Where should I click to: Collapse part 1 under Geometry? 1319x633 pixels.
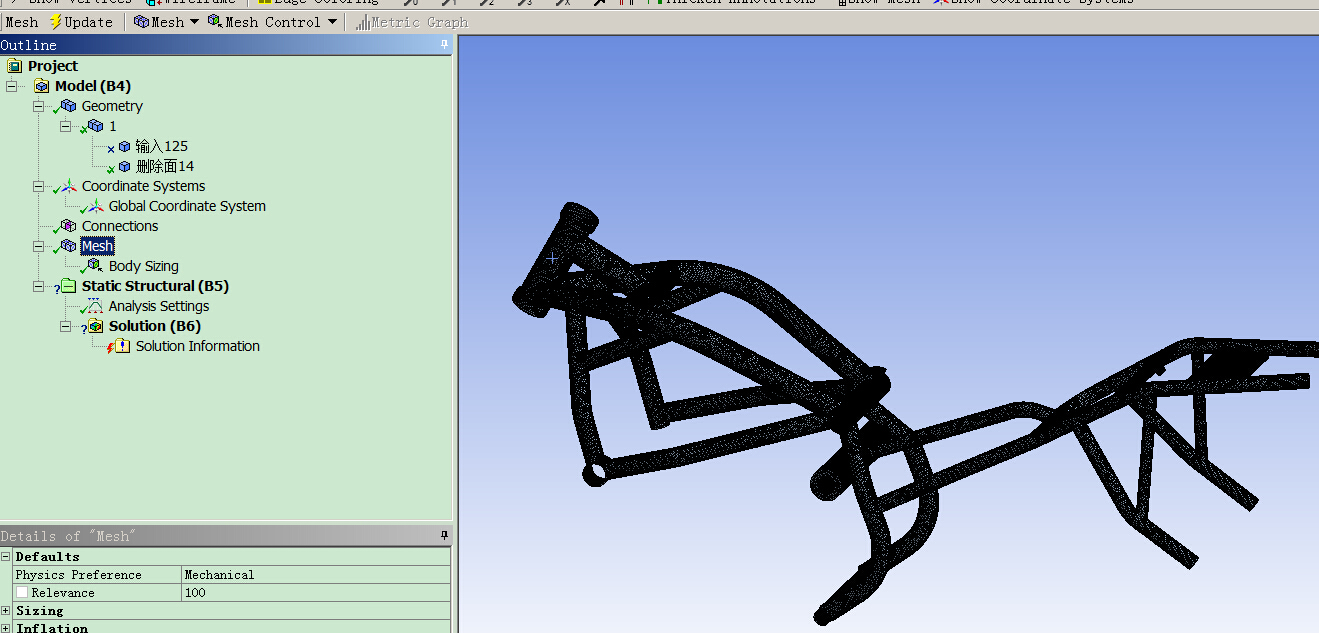tap(65, 126)
